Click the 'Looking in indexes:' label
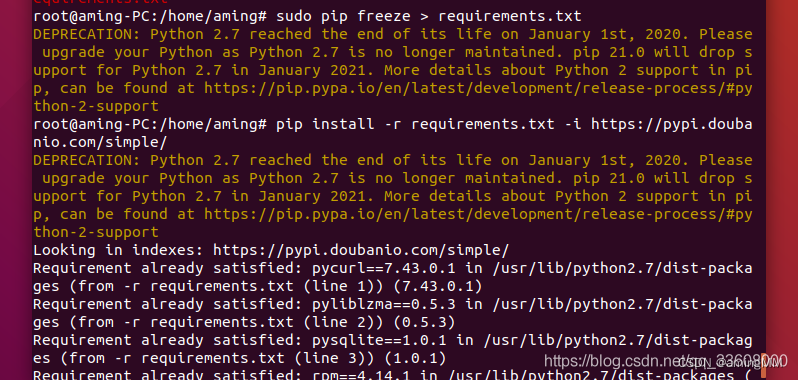Viewport: 798px width, 380px height. [x=119, y=250]
